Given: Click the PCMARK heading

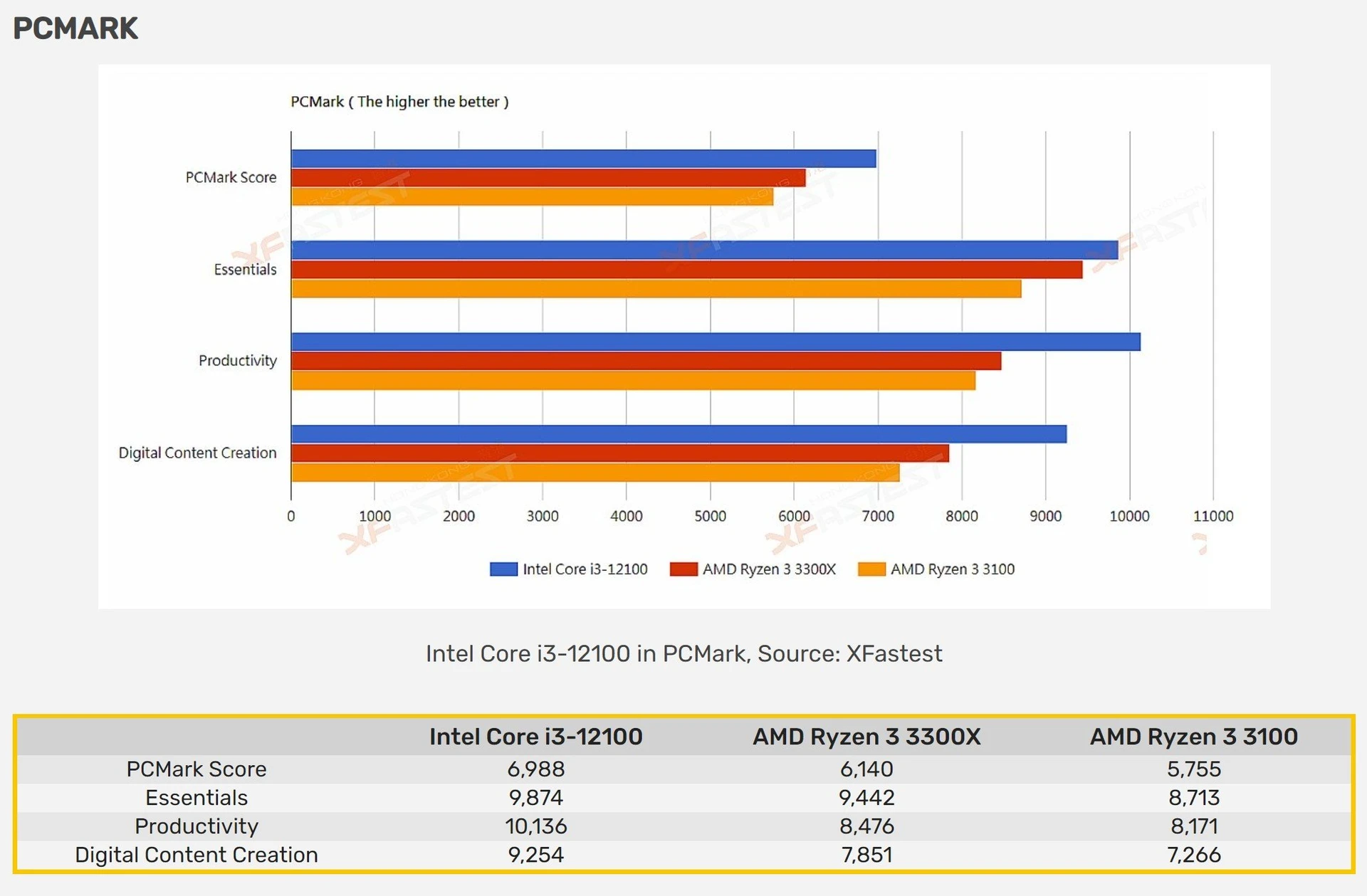Looking at the screenshot, I should coord(75,28).
